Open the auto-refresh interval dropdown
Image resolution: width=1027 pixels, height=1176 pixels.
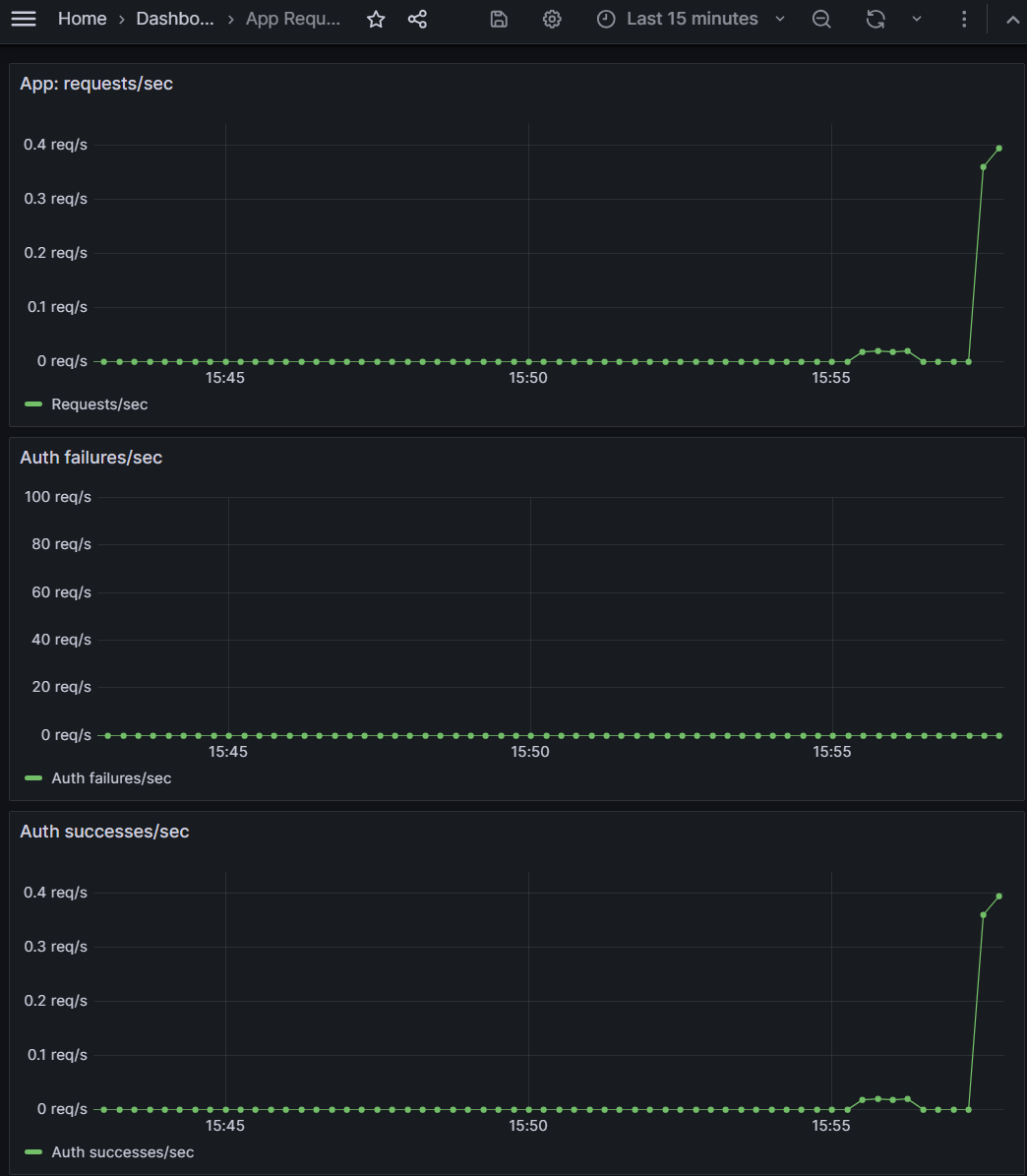pos(917,19)
